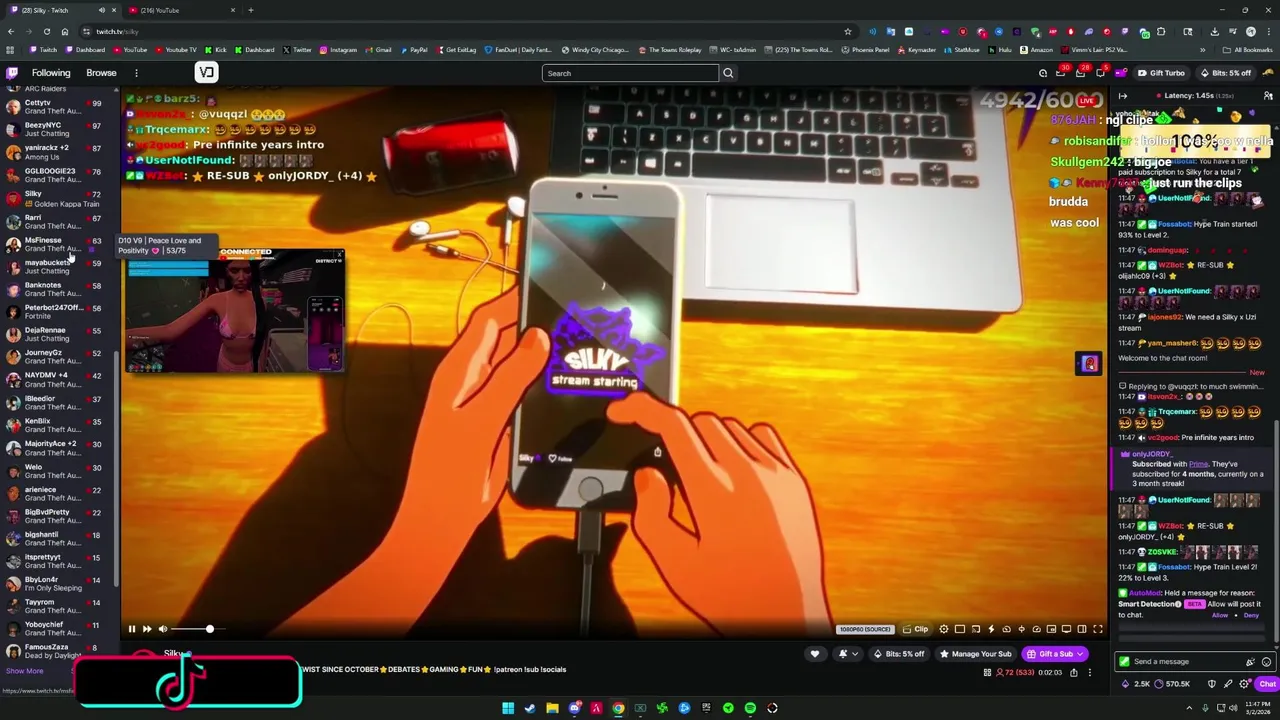Open the Bits balance 2.5K
This screenshot has height=720, width=1280.
click(1136, 684)
